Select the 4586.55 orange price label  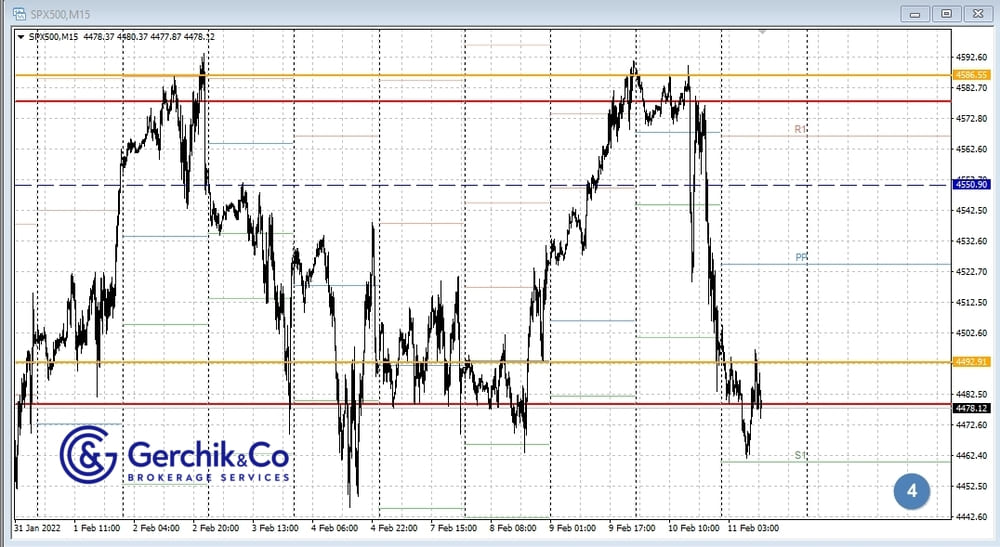[x=971, y=75]
